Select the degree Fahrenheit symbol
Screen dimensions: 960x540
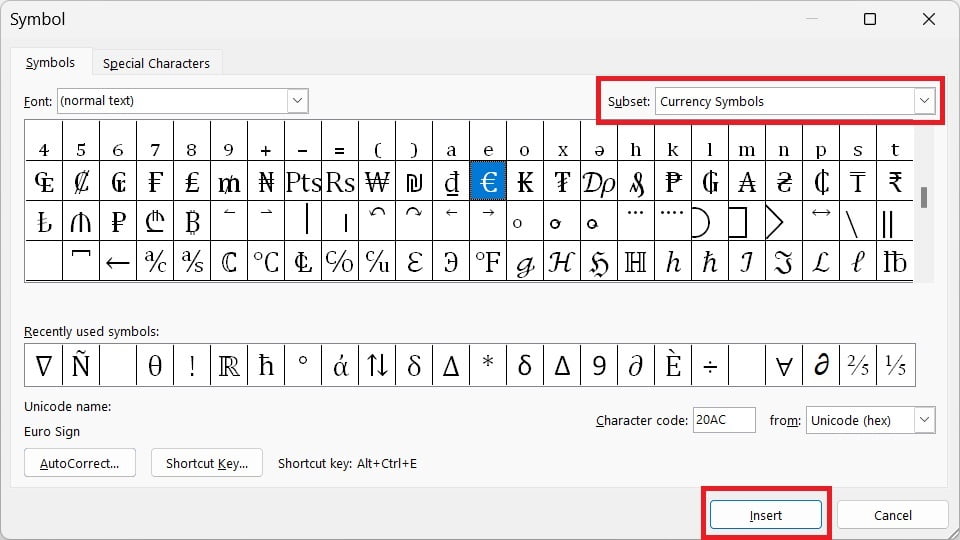[488, 261]
